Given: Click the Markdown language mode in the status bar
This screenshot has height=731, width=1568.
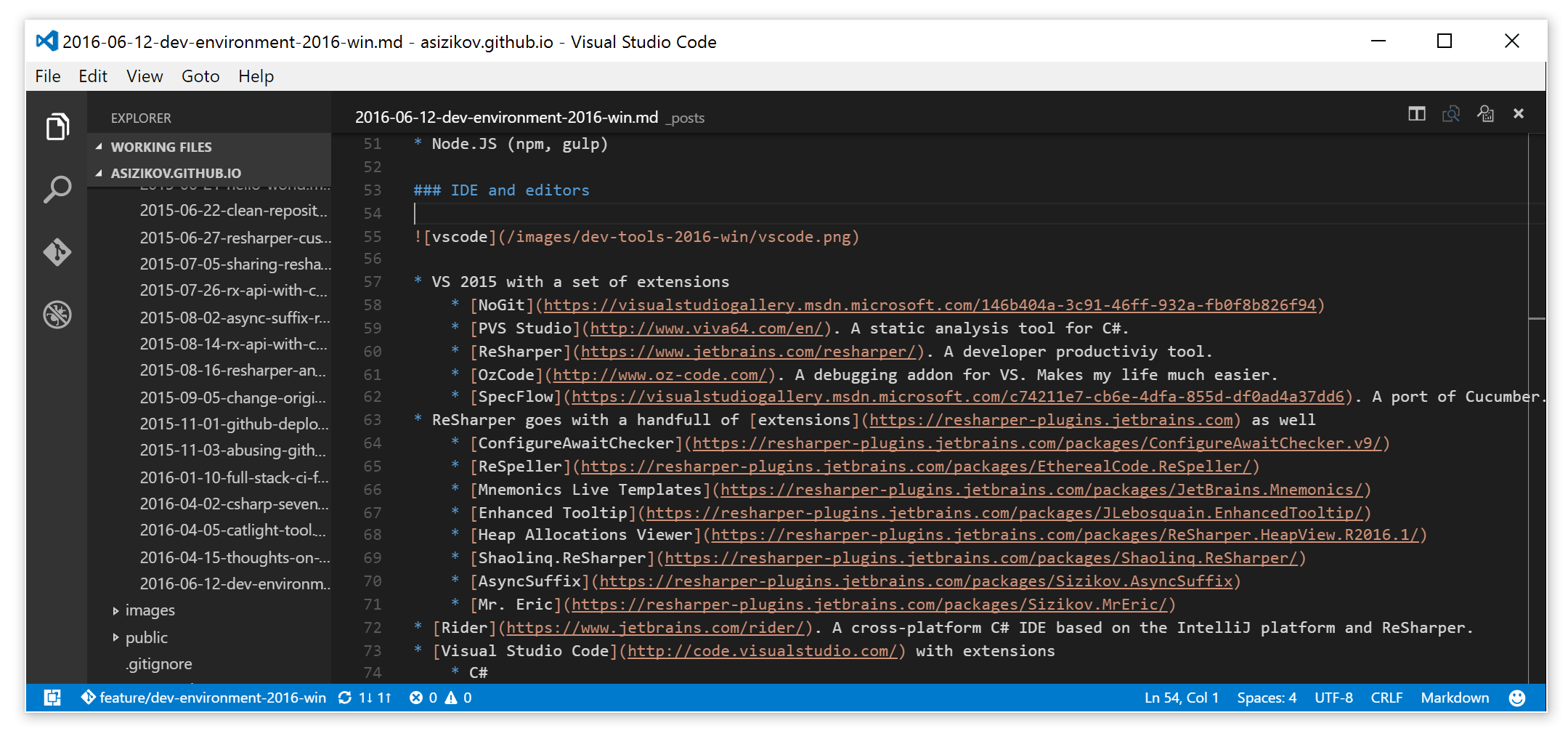Looking at the screenshot, I should [x=1455, y=698].
